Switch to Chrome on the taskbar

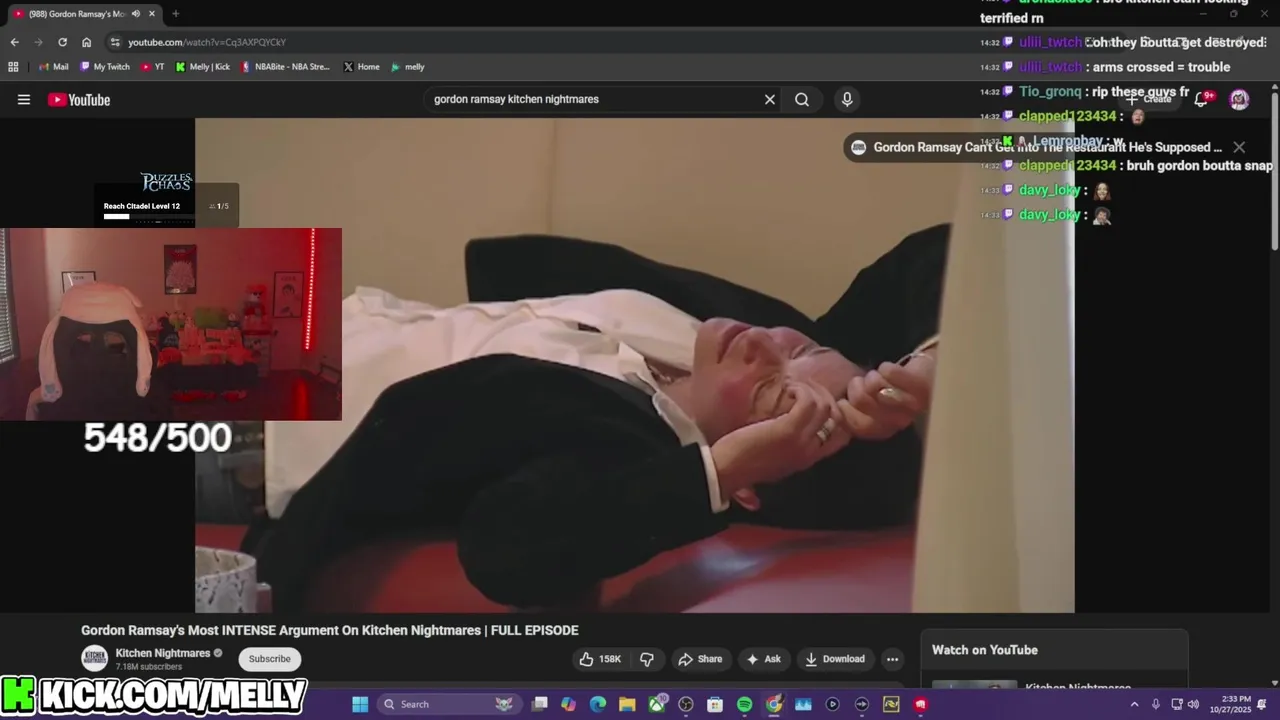pos(774,704)
